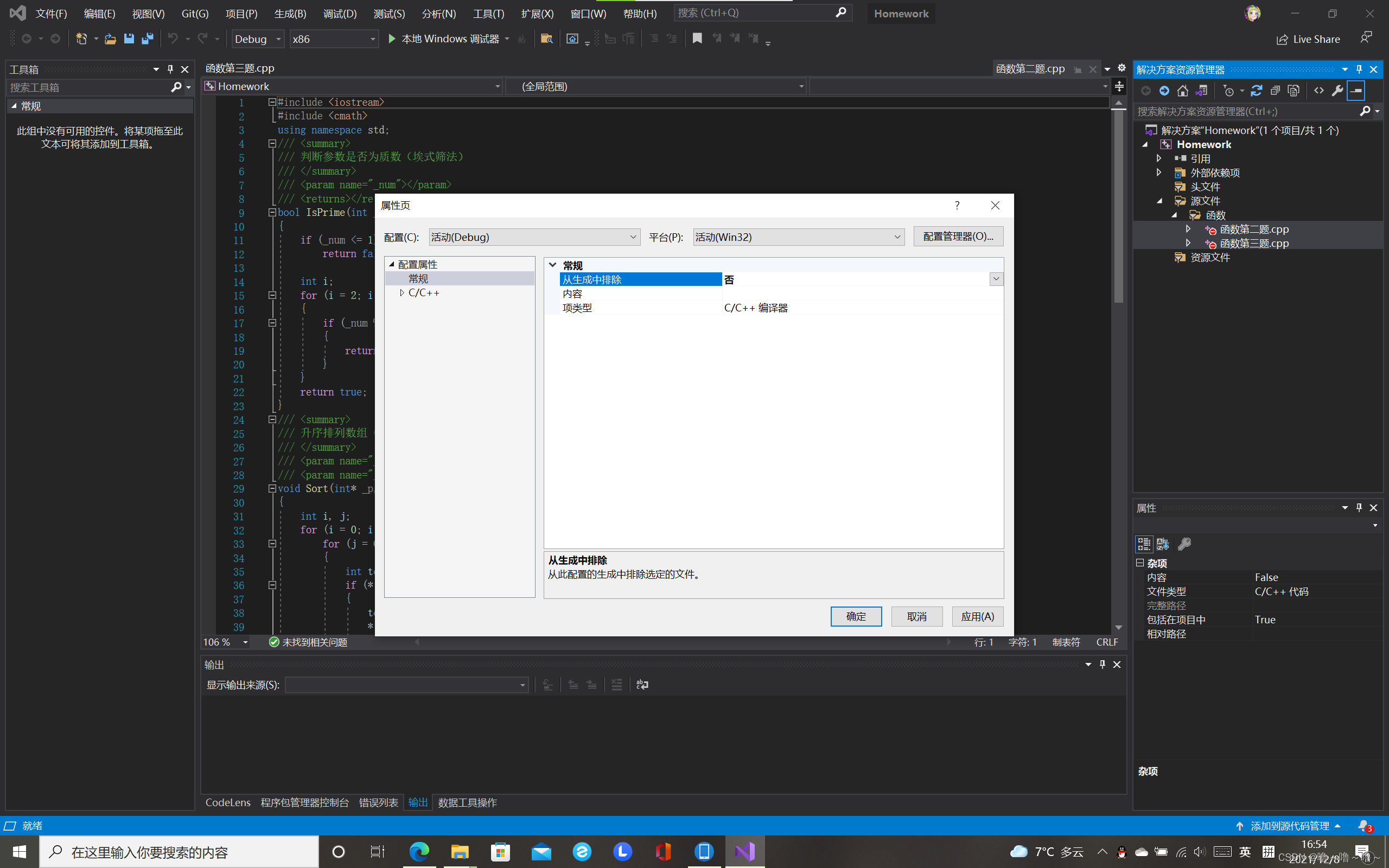Switch to the 错误列表 tab

(x=378, y=802)
